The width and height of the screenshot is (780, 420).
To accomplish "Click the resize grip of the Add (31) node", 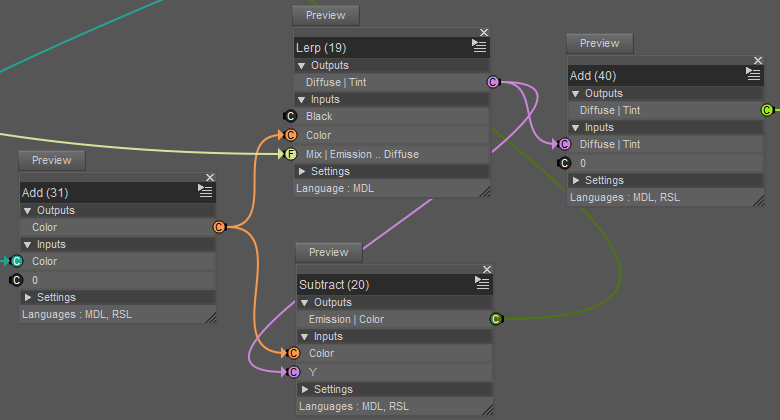I will (211, 318).
